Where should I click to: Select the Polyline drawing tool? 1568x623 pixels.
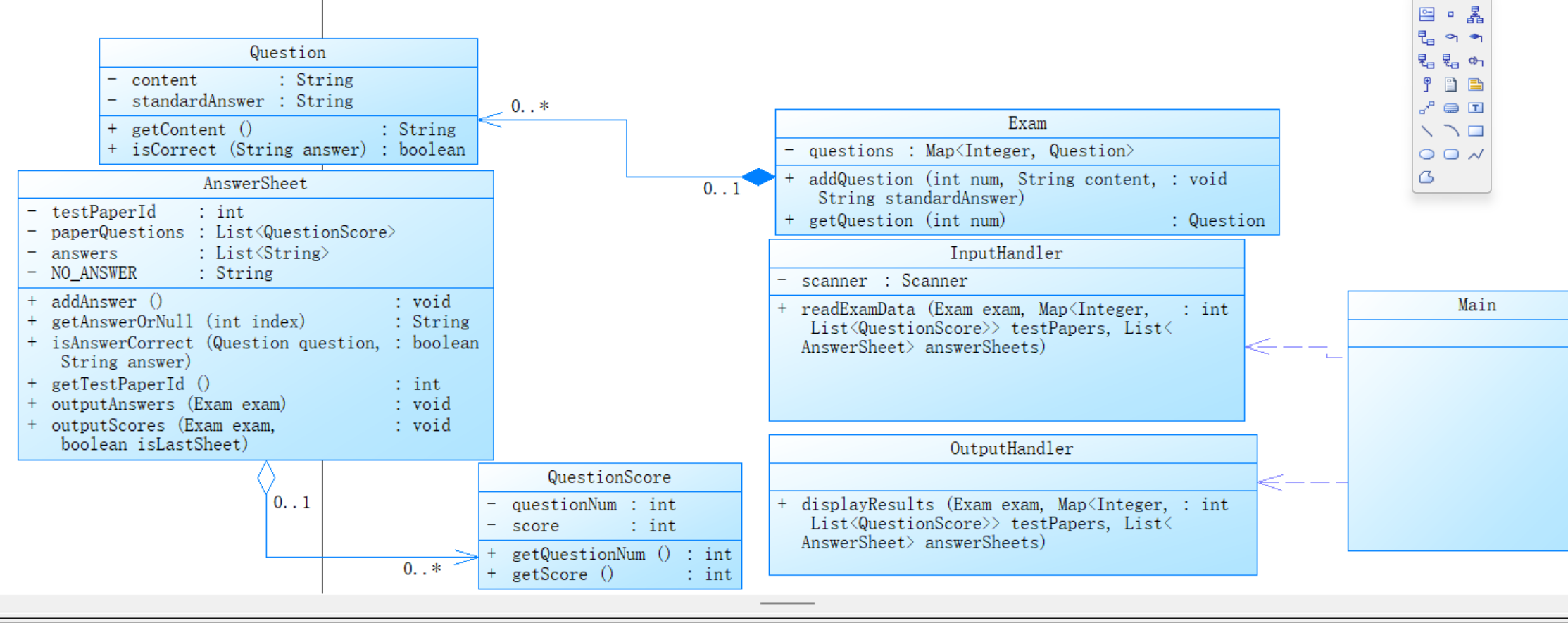pos(1476,154)
